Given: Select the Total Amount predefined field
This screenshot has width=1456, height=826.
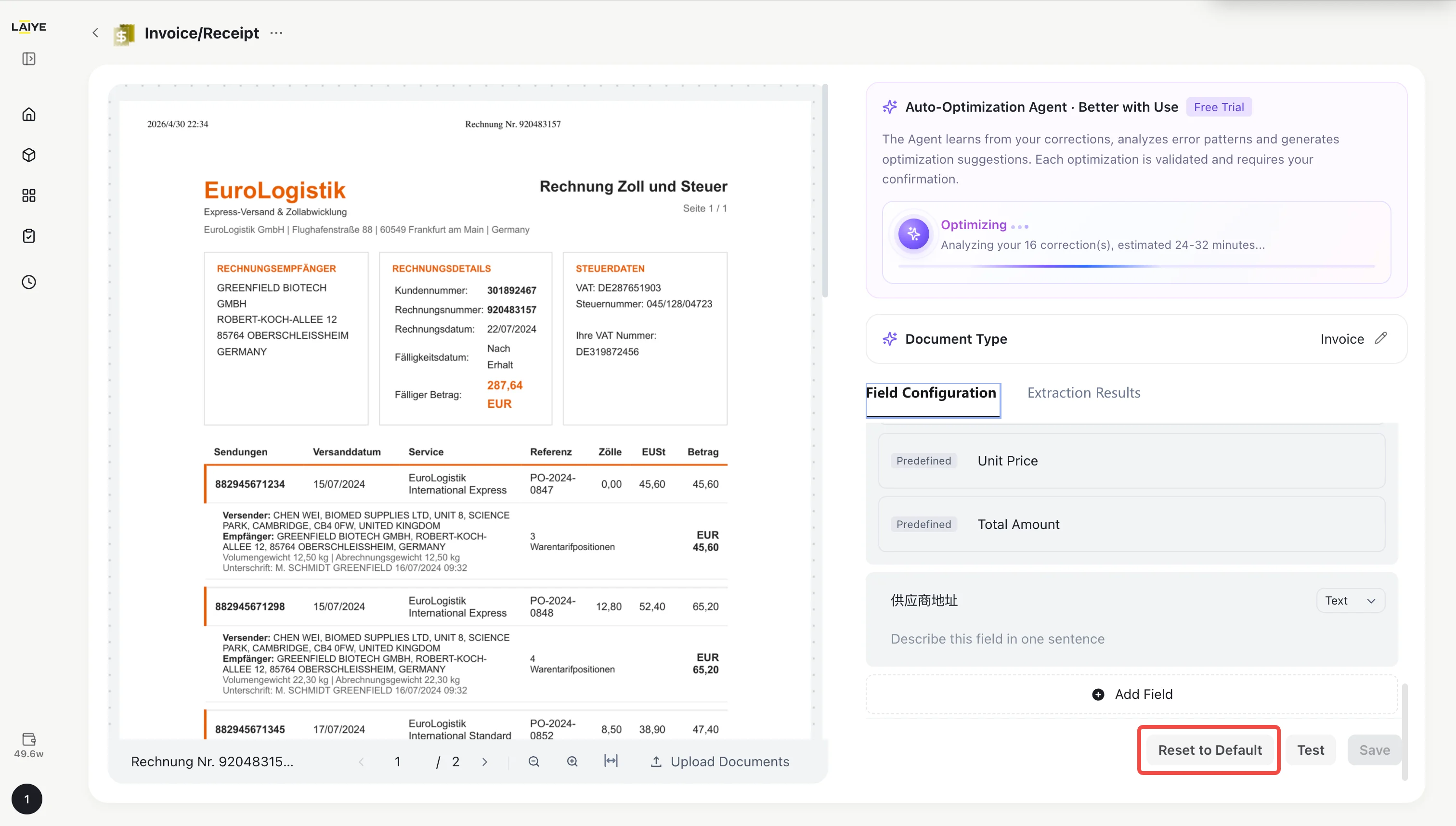Looking at the screenshot, I should pos(1131,524).
